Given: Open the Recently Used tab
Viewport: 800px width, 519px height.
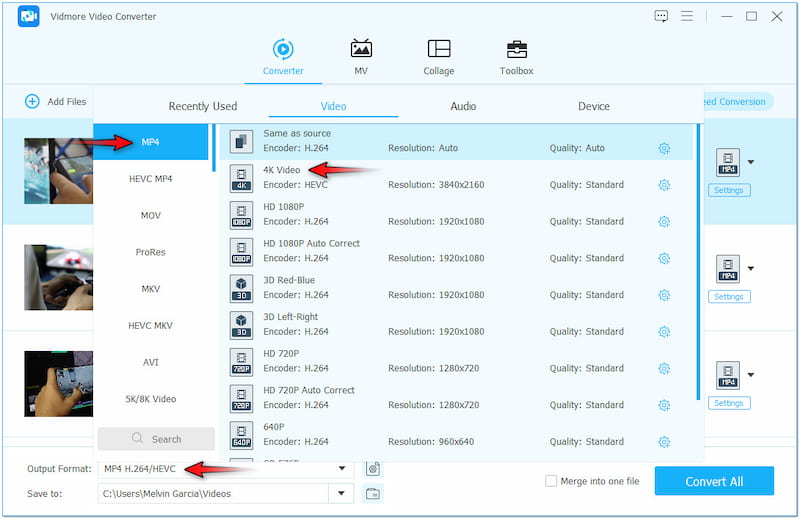Looking at the screenshot, I should point(203,106).
